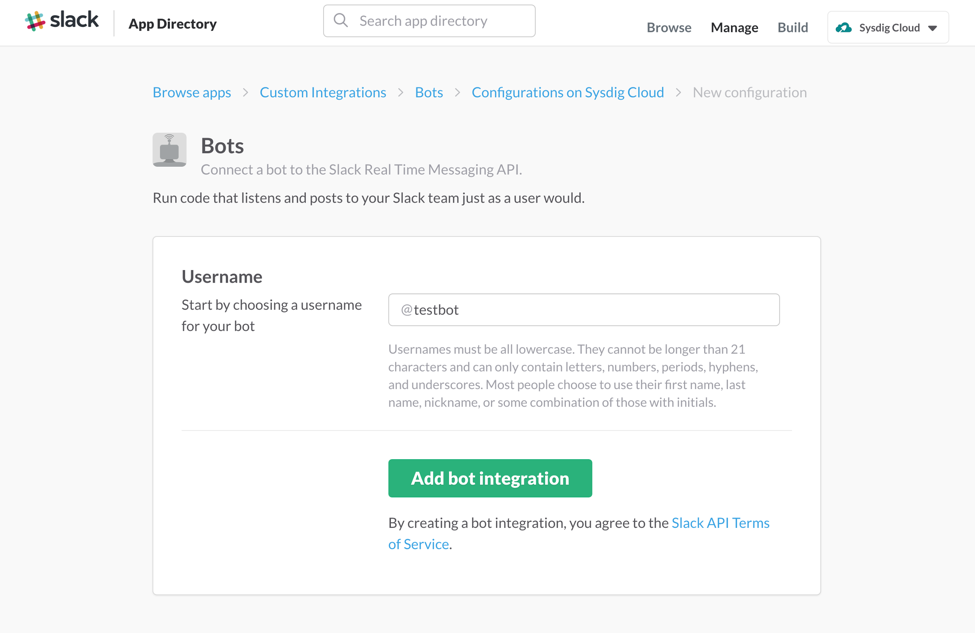The height and width of the screenshot is (633, 975).
Task: Click 'Usernames must be all lowercase' hint text
Action: pyautogui.click(x=573, y=376)
